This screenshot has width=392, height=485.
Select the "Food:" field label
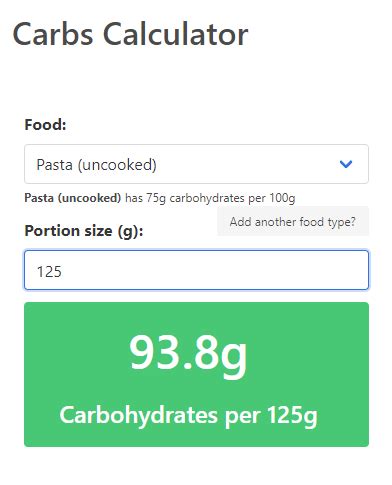[x=45, y=125]
